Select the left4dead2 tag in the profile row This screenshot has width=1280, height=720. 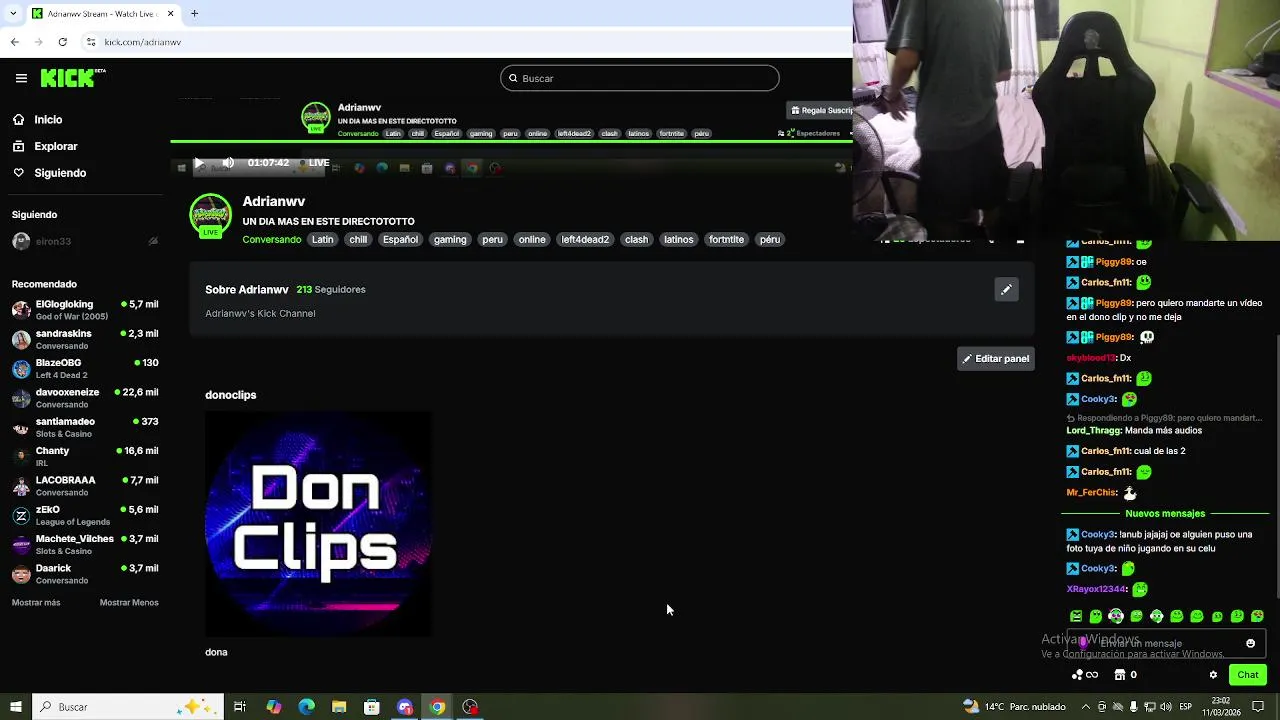[585, 240]
